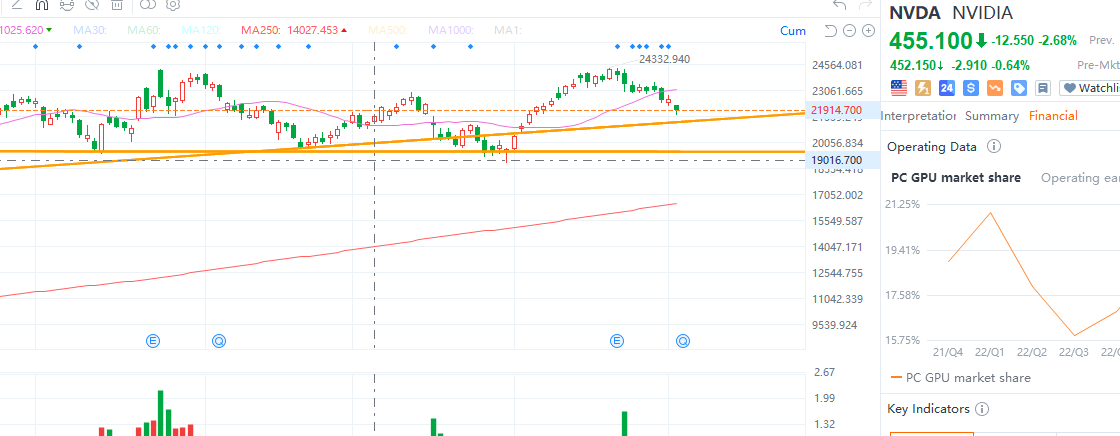The image size is (1120, 436).
Task: Click the orange declining chart icon
Action: pyautogui.click(x=995, y=88)
